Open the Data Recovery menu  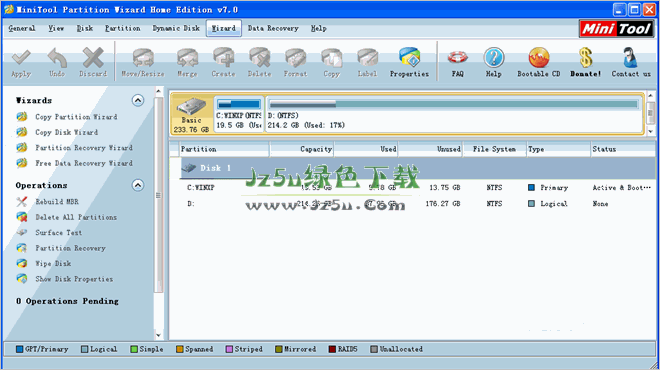[273, 28]
